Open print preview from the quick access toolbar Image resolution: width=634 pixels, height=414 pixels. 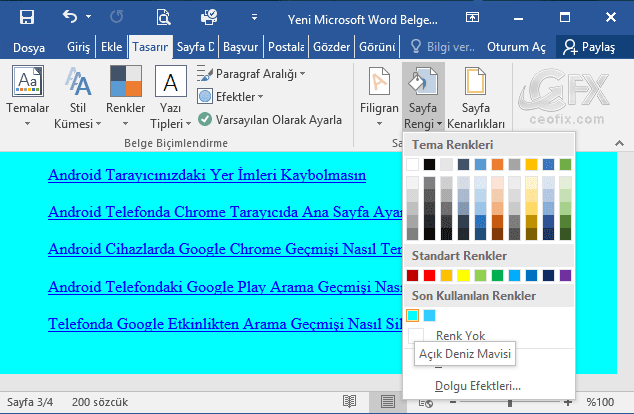pos(163,17)
